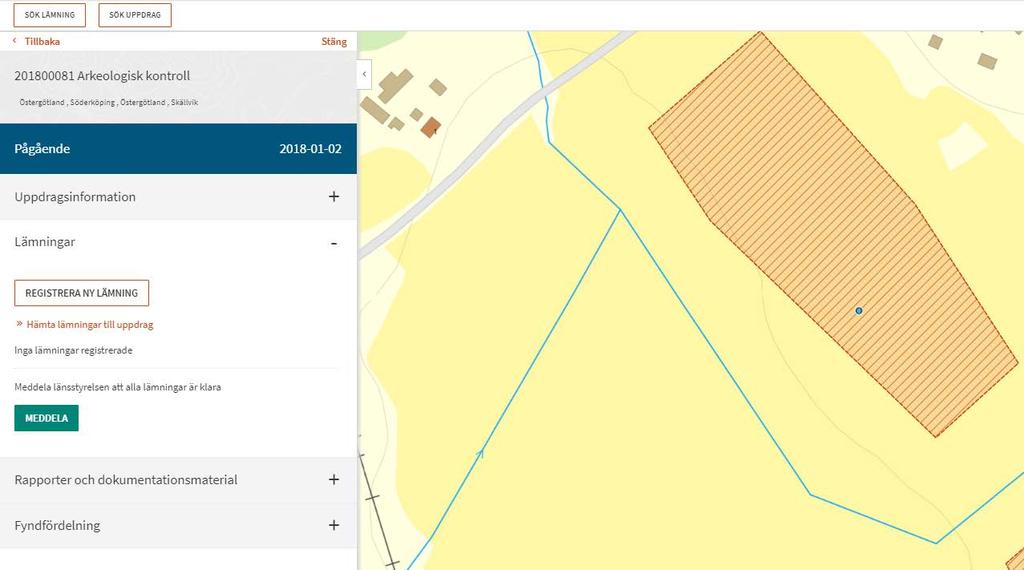This screenshot has height=570, width=1024.
Task: Click the Östergötland, Söderköping location text
Action: (x=108, y=103)
